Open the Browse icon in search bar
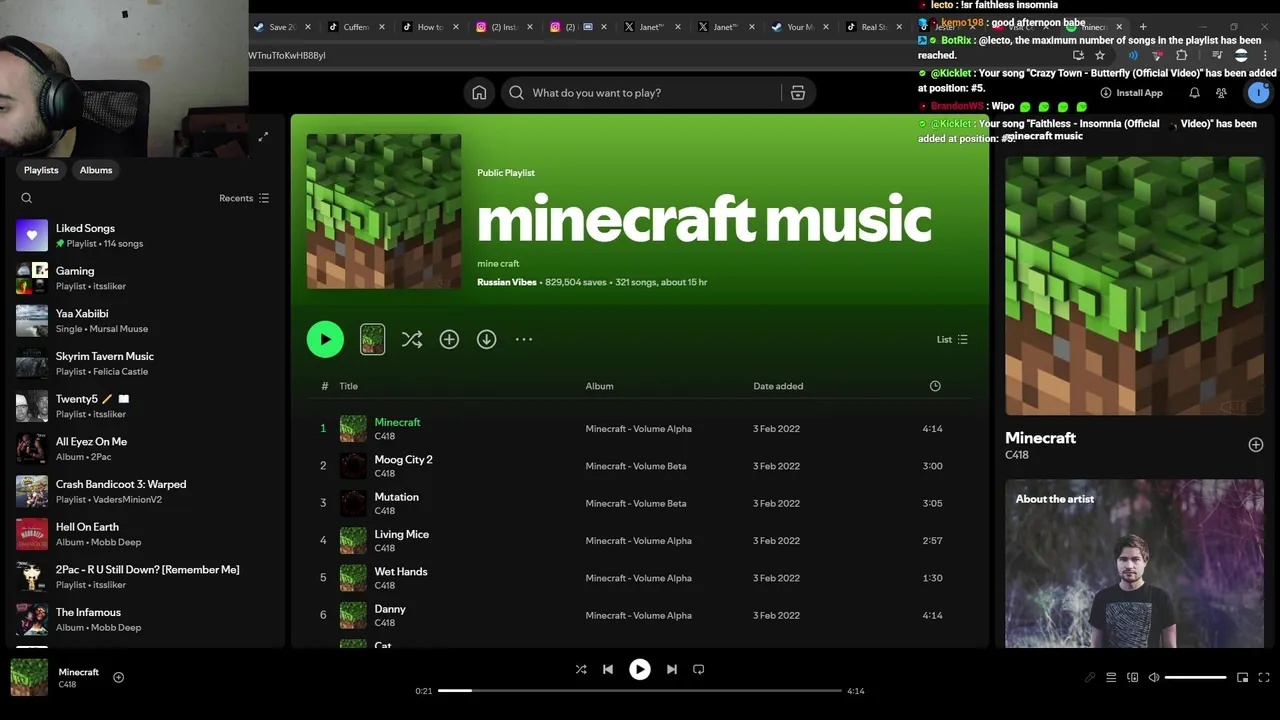Image resolution: width=1280 pixels, height=720 pixels. click(798, 93)
